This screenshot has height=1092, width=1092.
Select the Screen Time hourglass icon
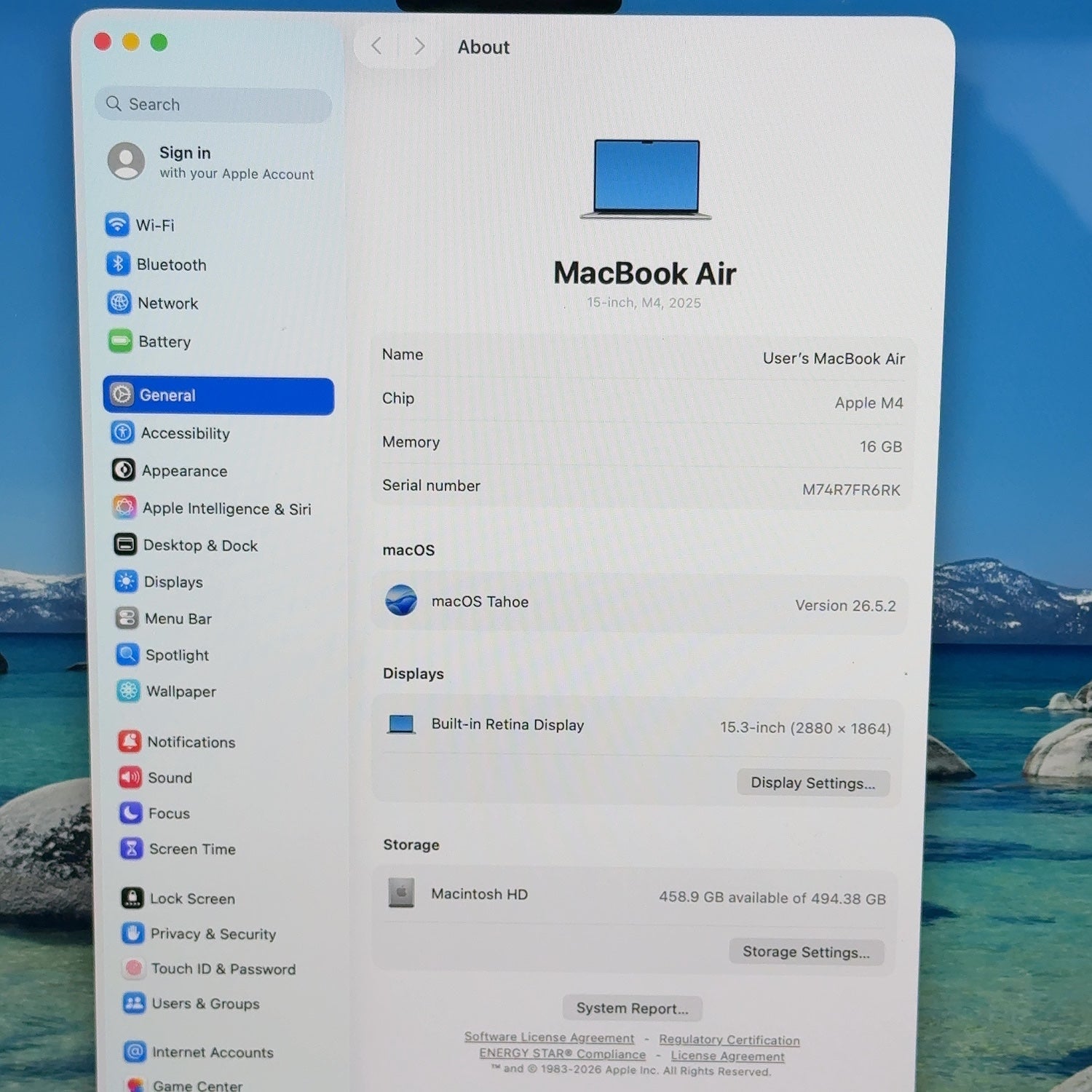[x=132, y=848]
